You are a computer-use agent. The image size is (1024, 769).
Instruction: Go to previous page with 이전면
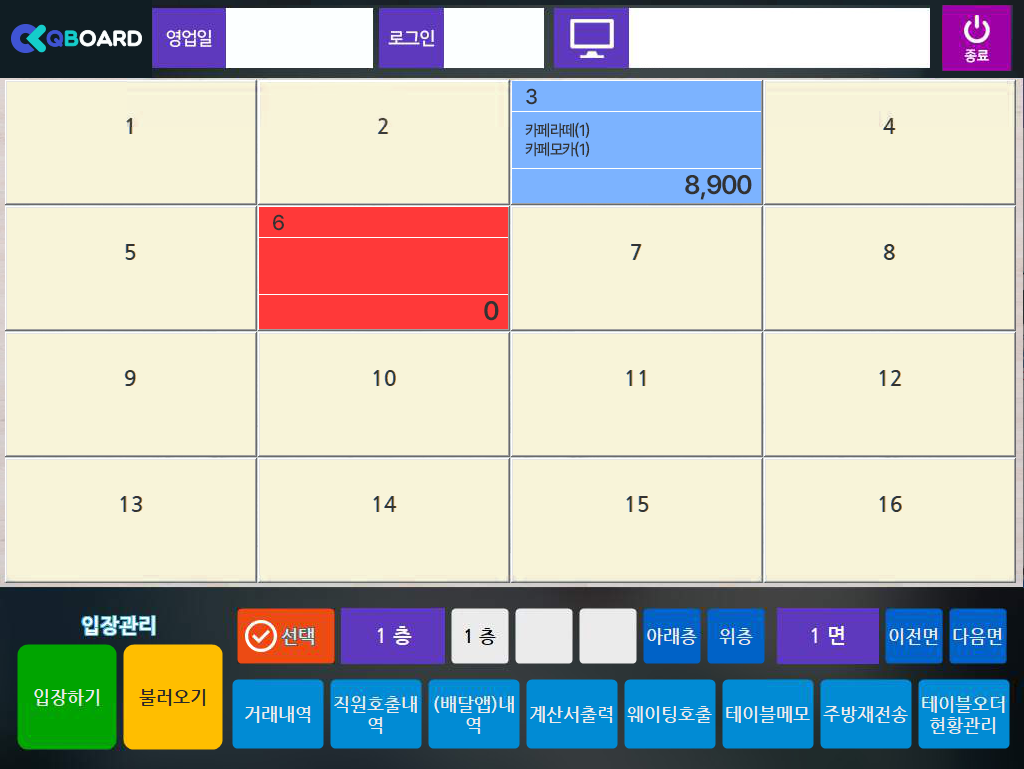913,636
